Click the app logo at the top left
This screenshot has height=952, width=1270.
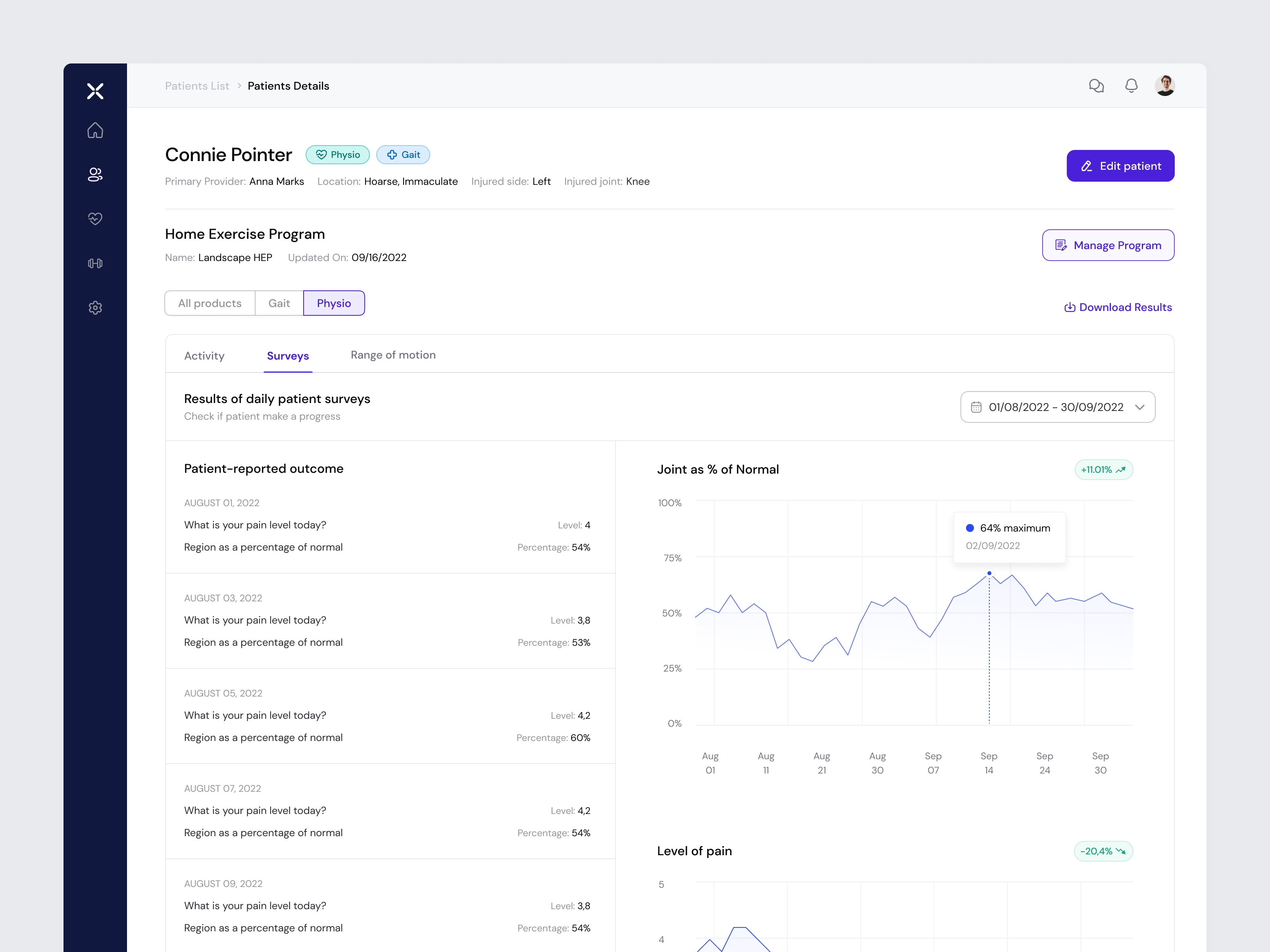95,91
